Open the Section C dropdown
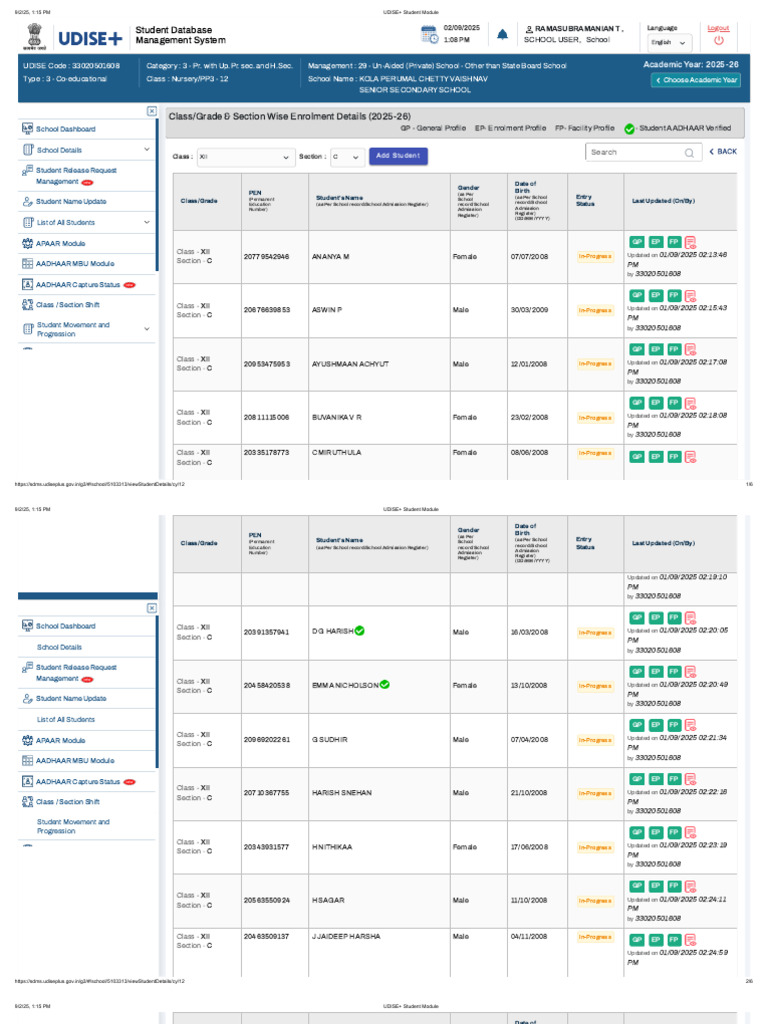The width and height of the screenshot is (768, 1024). [347, 157]
